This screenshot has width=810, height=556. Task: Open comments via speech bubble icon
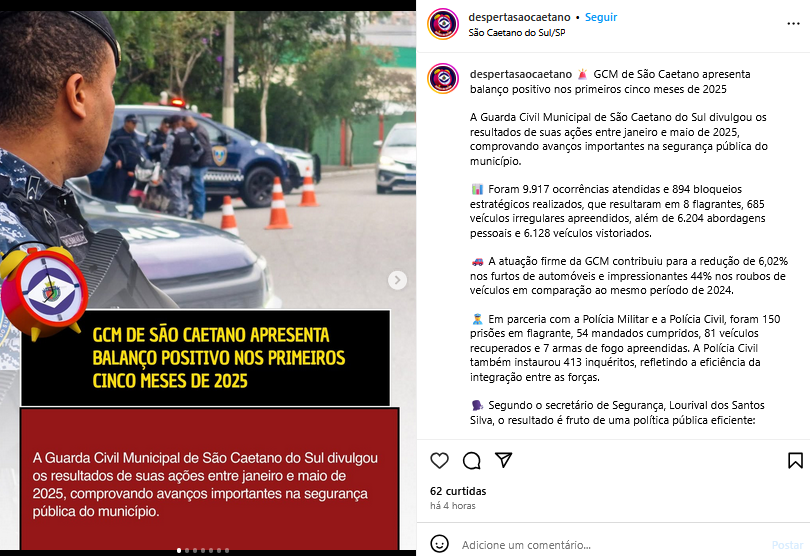[x=471, y=460]
